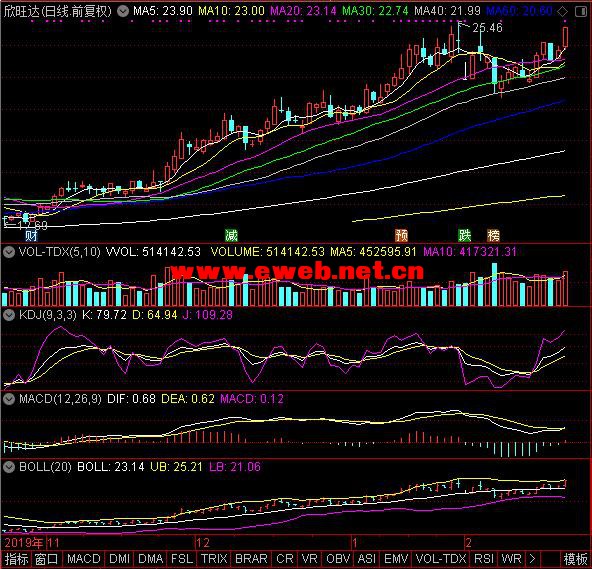Click the BOLL(20) indicator name
Image resolution: width=592 pixels, height=569 pixels.
45,467
